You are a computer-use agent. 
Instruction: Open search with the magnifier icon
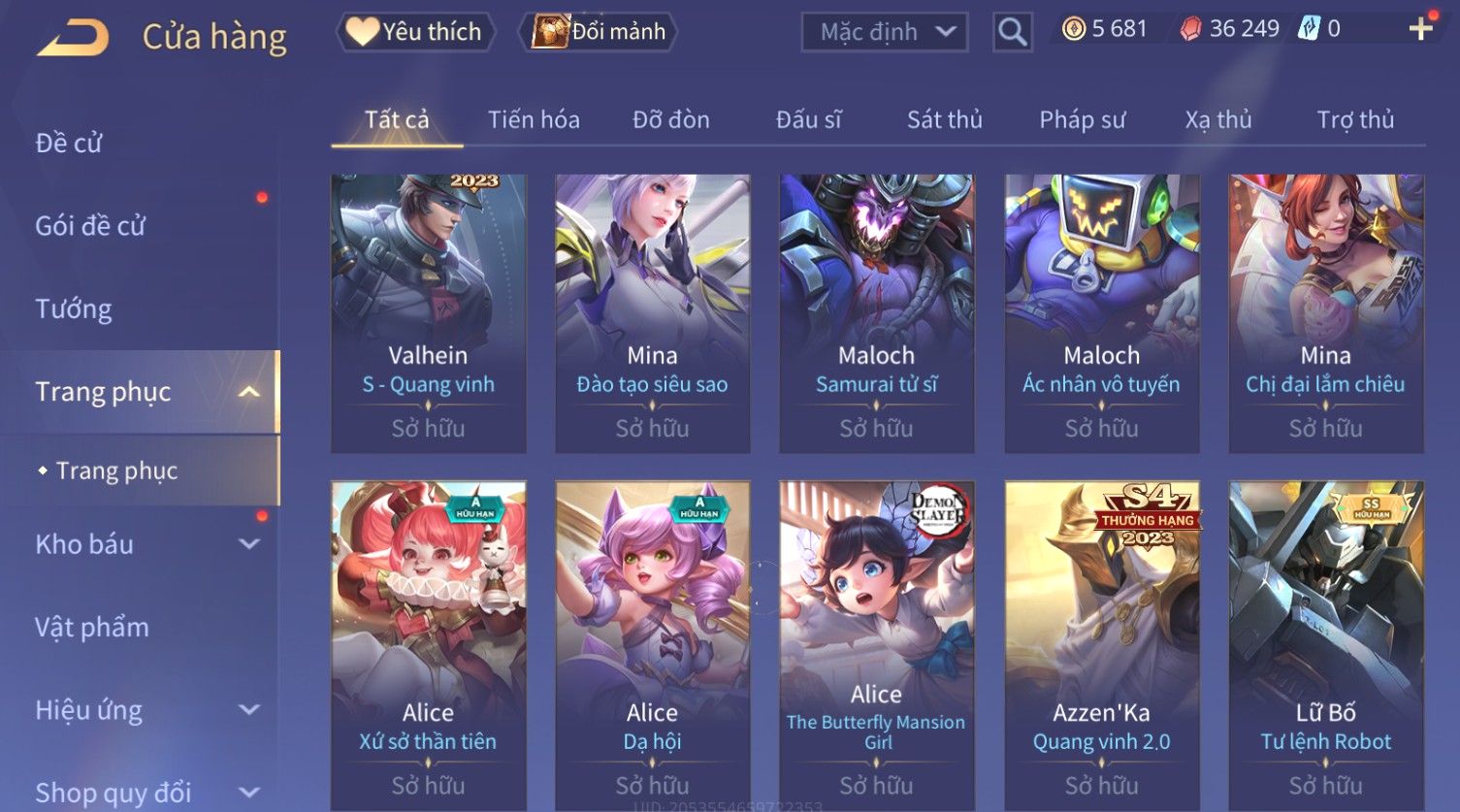(1012, 32)
